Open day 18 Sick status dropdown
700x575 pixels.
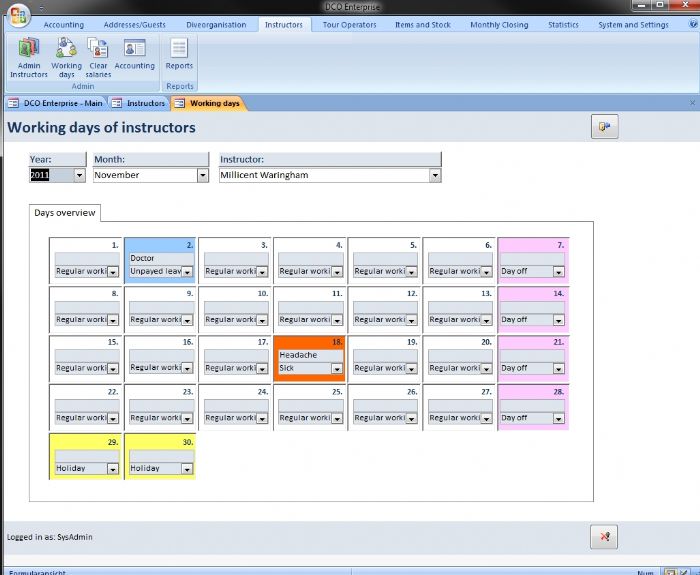tap(338, 368)
